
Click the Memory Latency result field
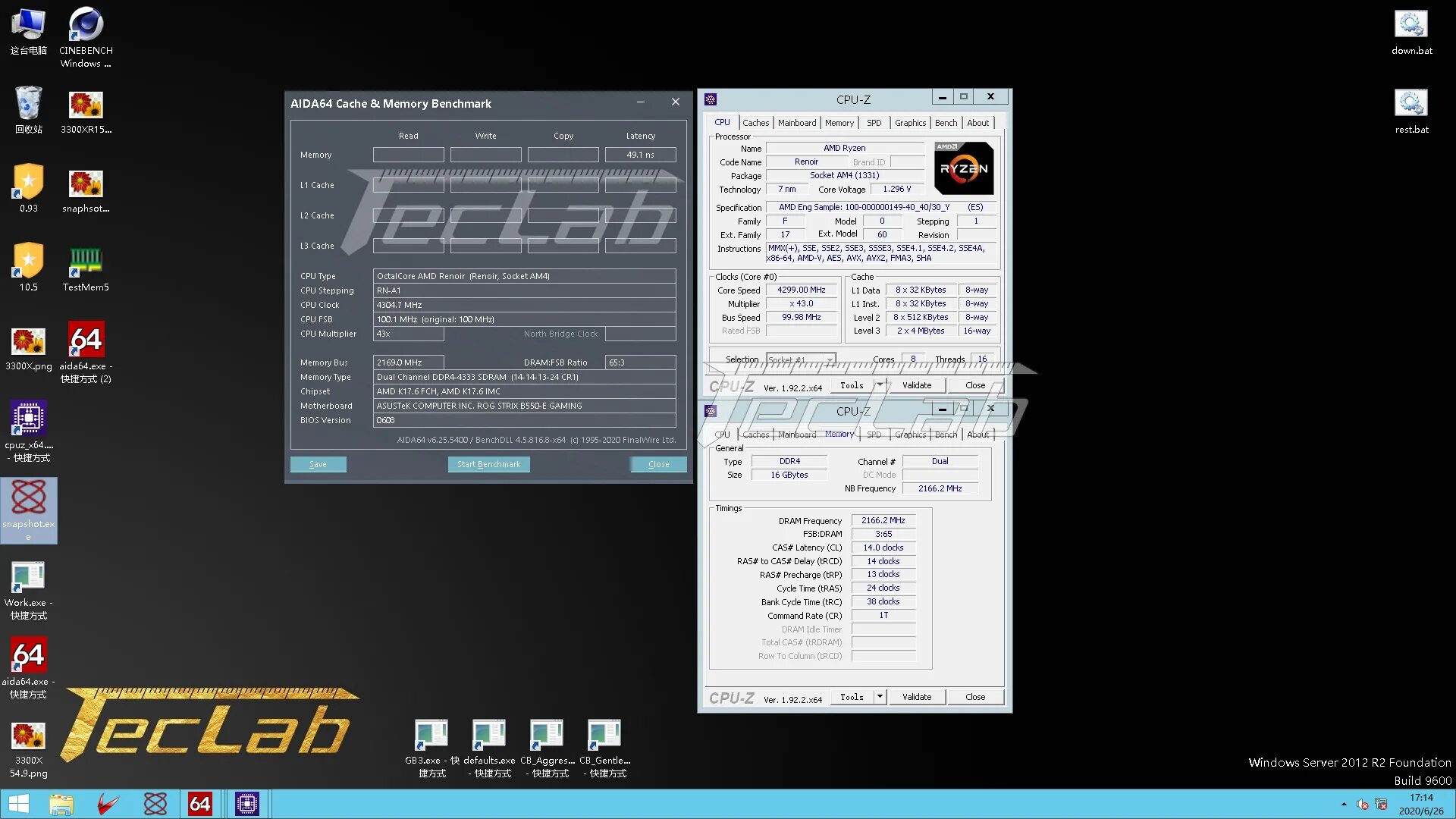click(x=640, y=155)
